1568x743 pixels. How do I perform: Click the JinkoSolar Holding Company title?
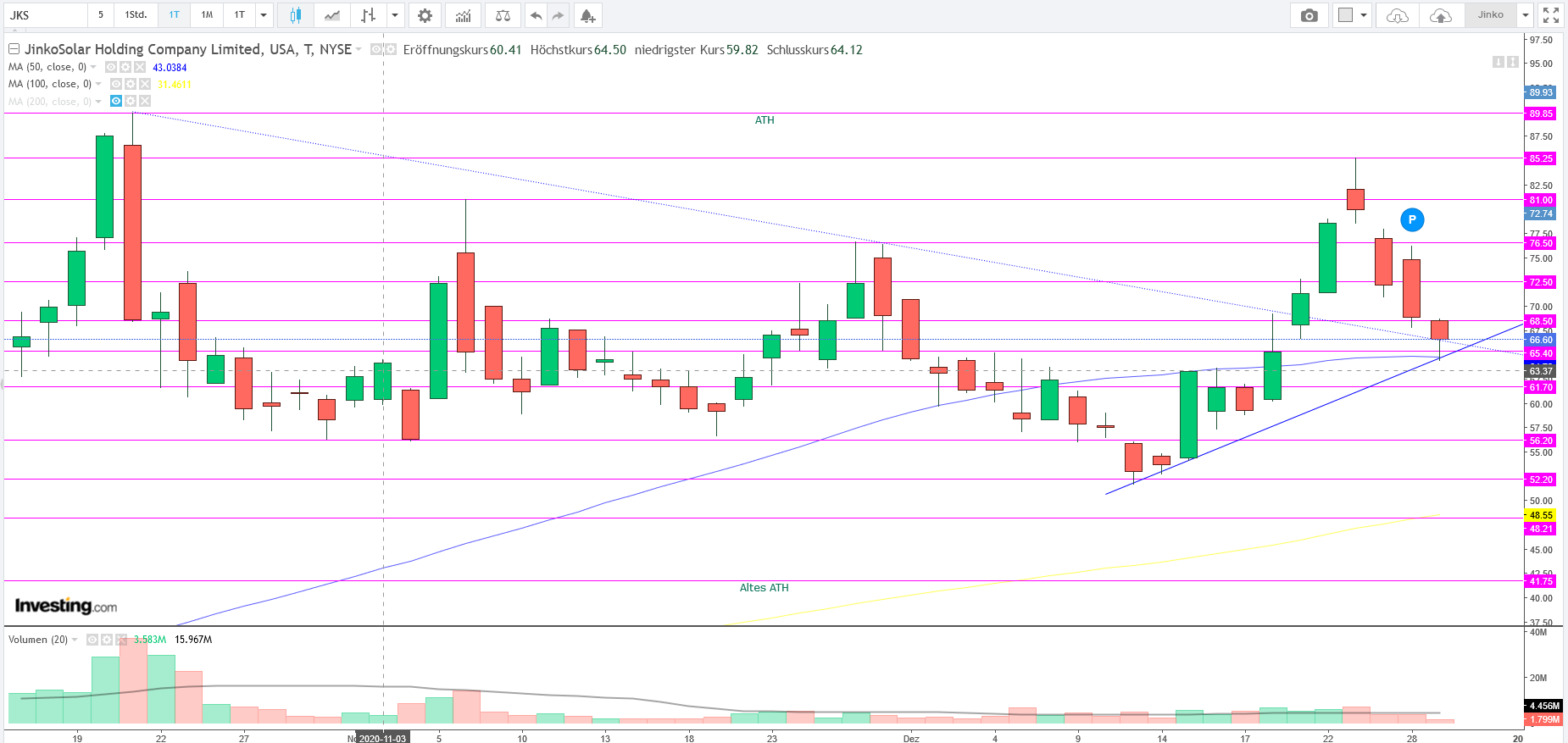[x=188, y=49]
